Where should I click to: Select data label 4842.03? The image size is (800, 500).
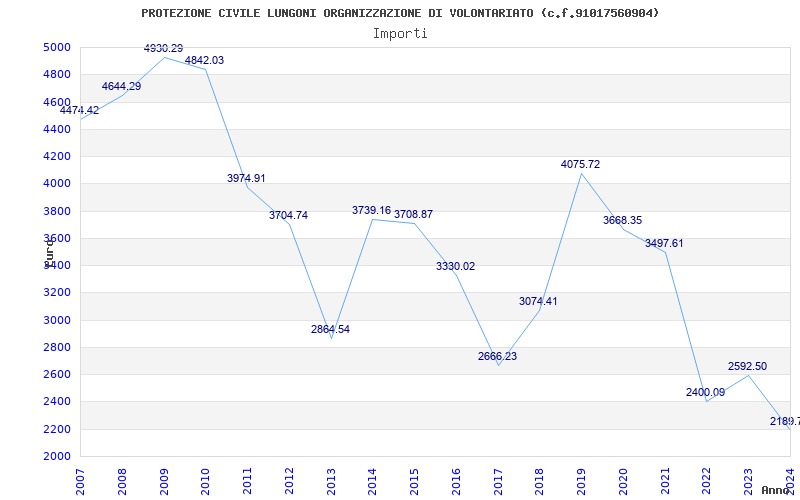tap(204, 60)
